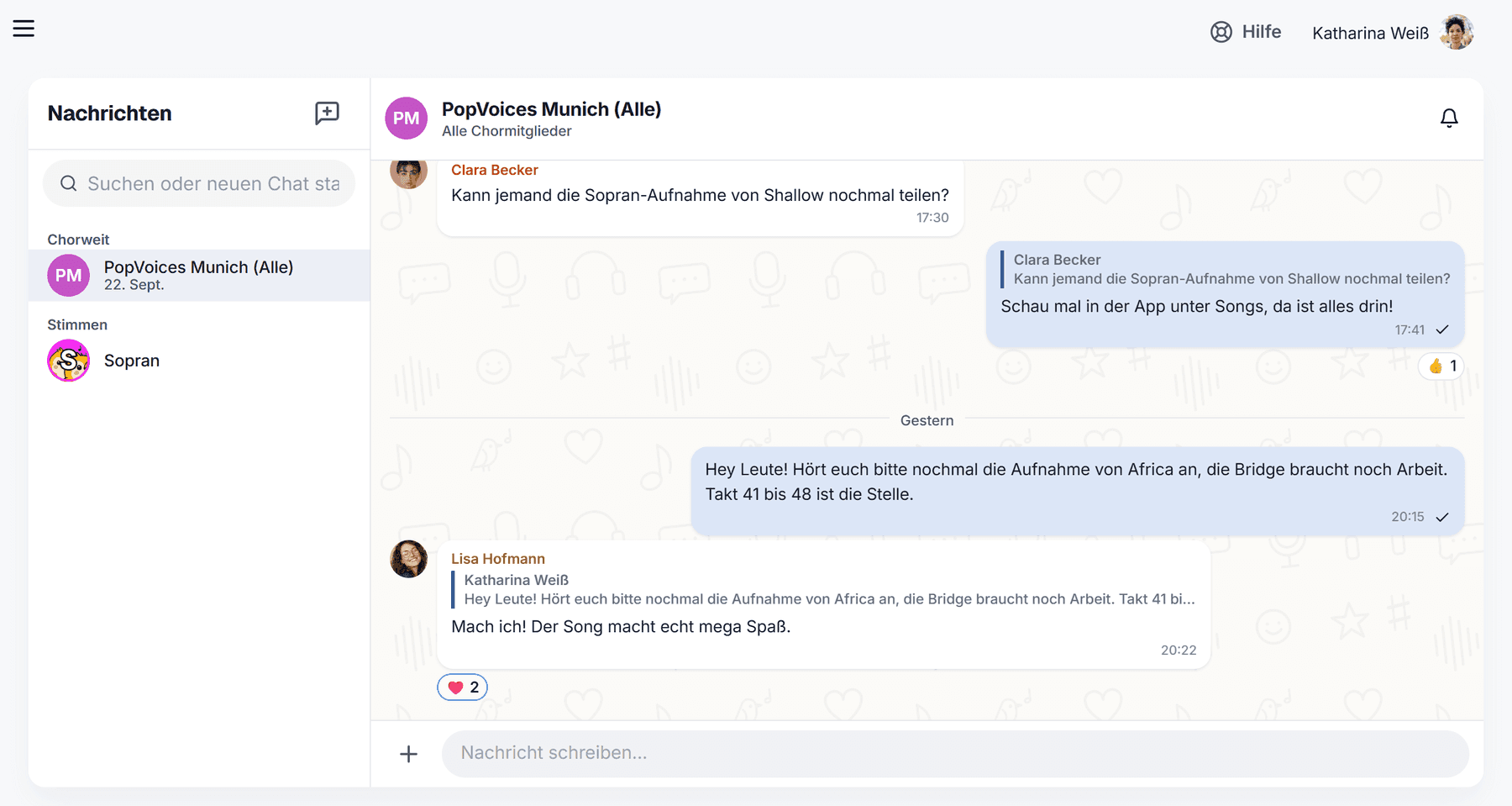Click the 'Nachrichten' heading
This screenshot has width=1512, height=806.
pos(109,113)
